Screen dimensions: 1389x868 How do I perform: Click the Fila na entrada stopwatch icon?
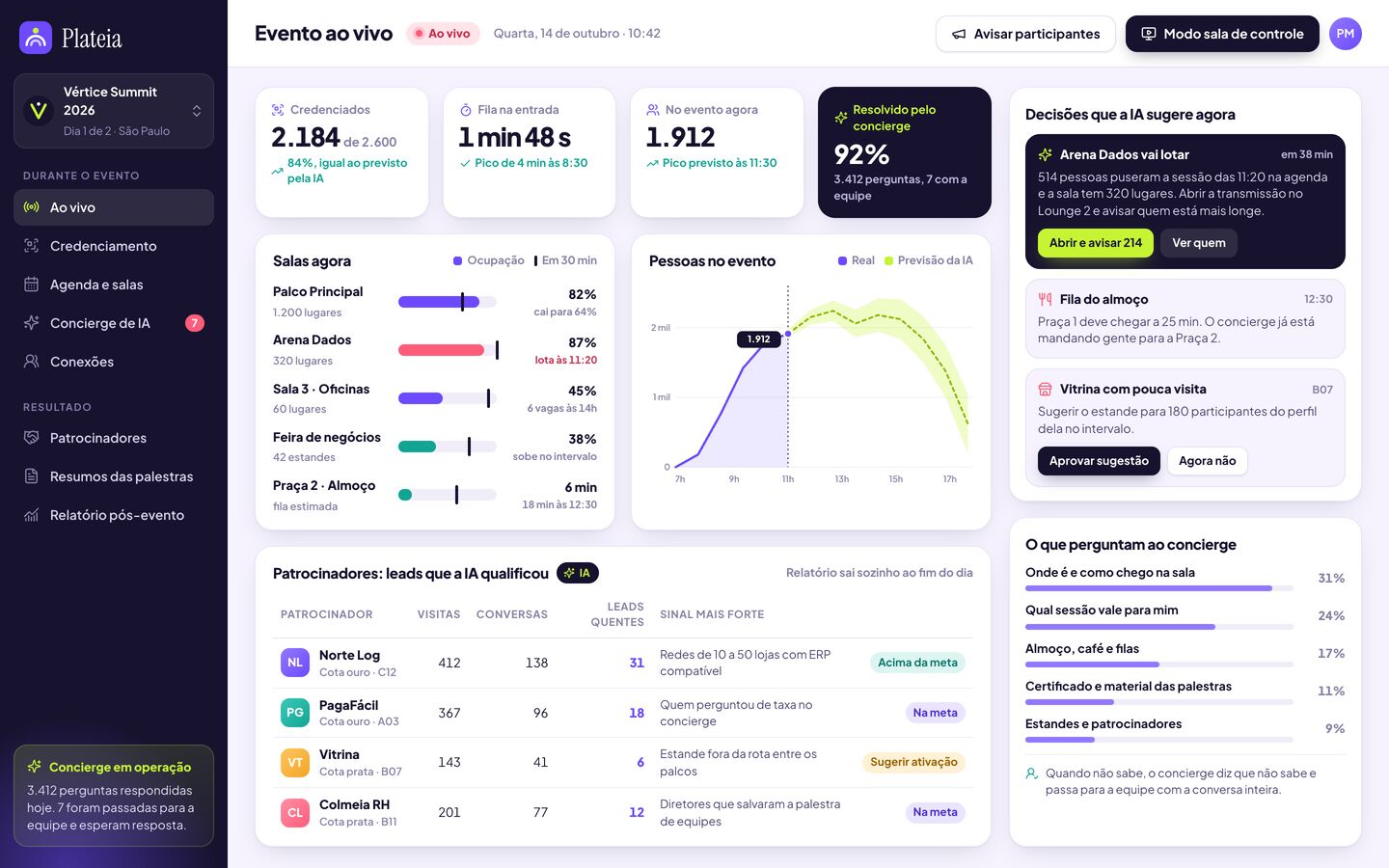click(x=466, y=110)
